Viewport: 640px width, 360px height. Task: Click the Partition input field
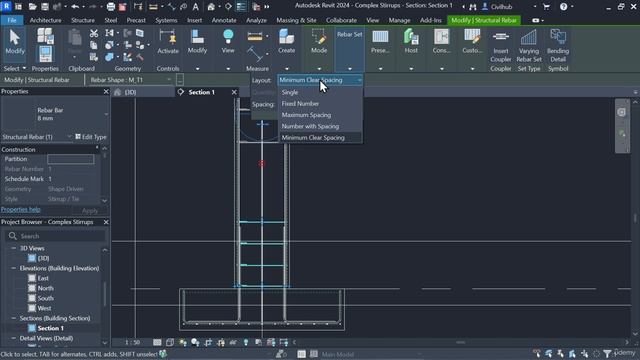click(x=71, y=159)
